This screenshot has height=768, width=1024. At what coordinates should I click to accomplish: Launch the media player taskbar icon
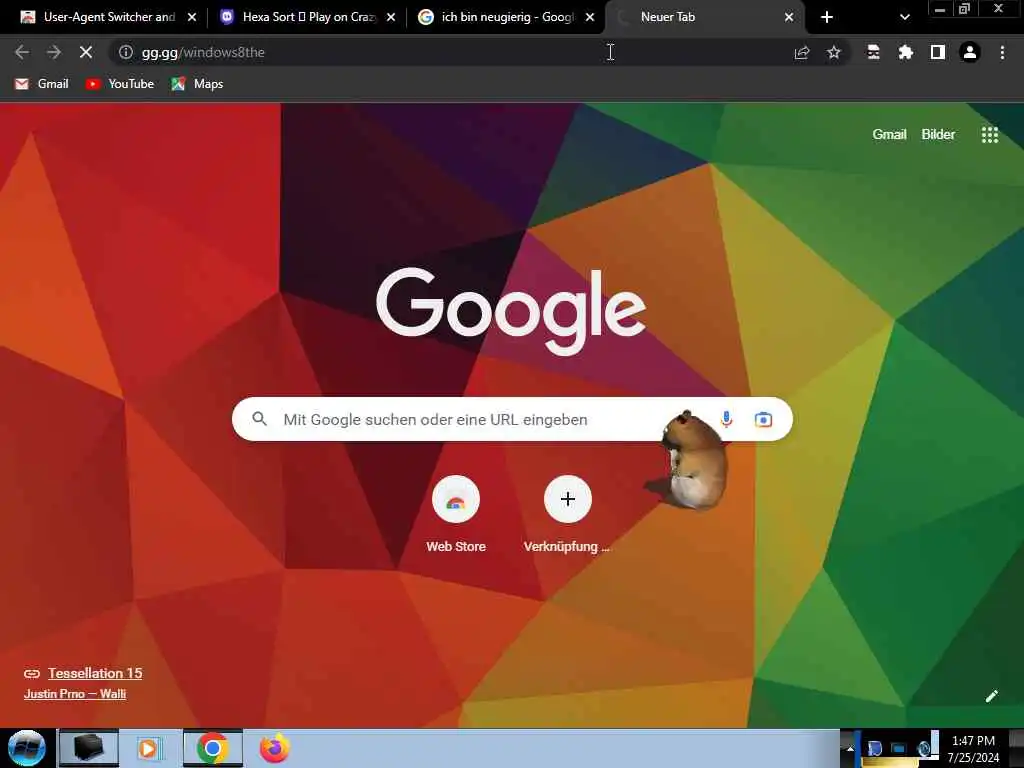point(150,748)
